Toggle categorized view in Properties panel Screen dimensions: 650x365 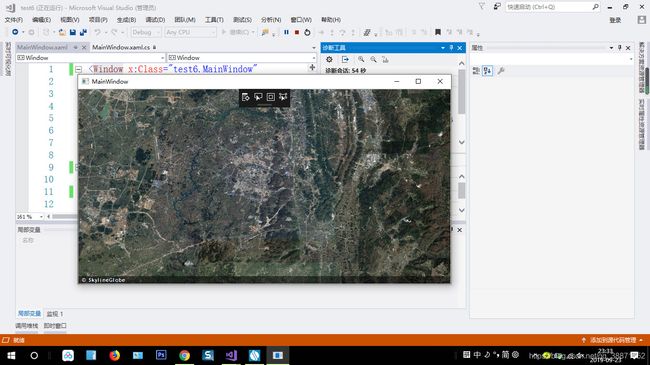coord(476,71)
